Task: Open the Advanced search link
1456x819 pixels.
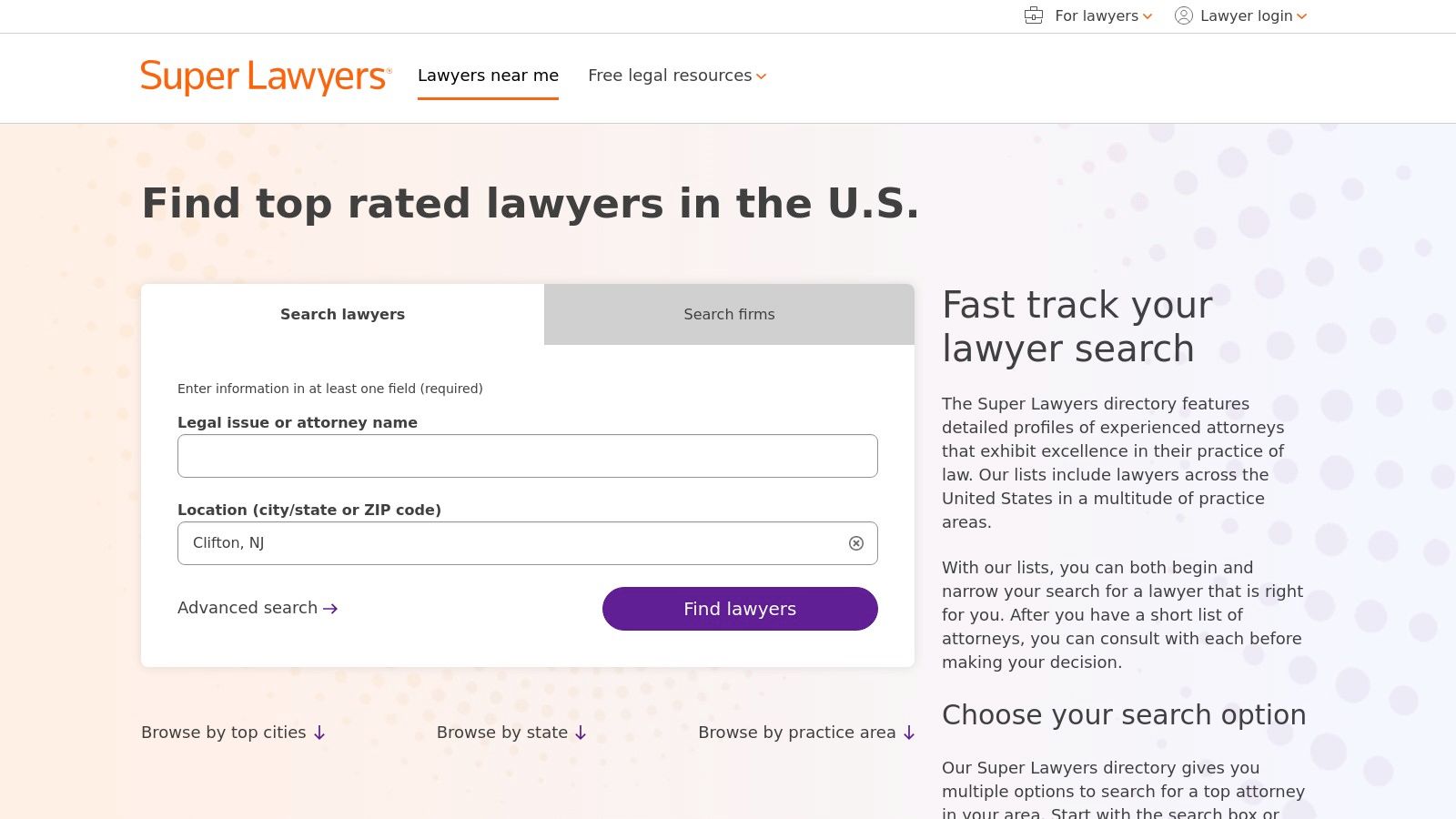Action: tap(248, 608)
